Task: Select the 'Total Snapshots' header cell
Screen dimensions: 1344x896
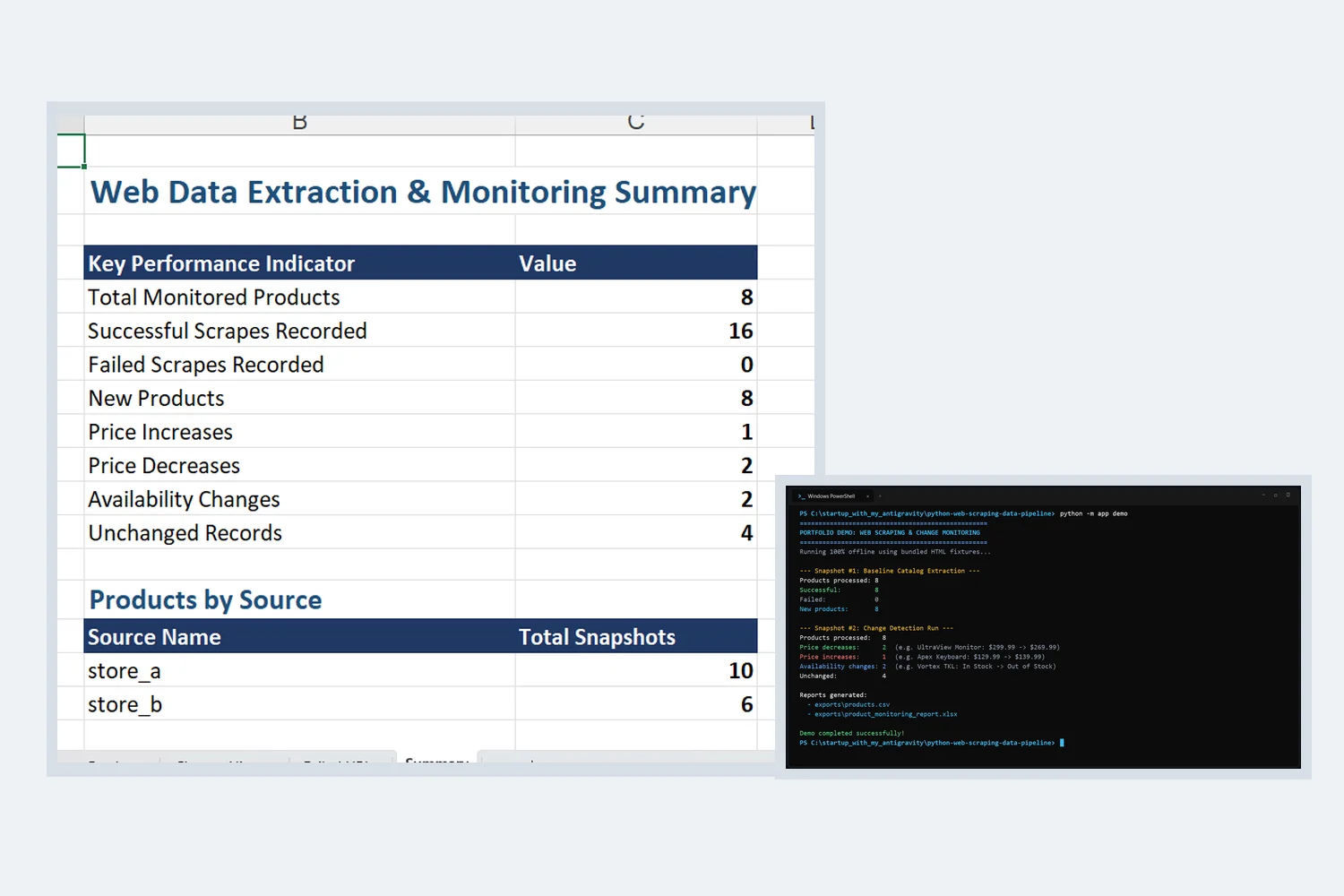Action: (x=636, y=636)
